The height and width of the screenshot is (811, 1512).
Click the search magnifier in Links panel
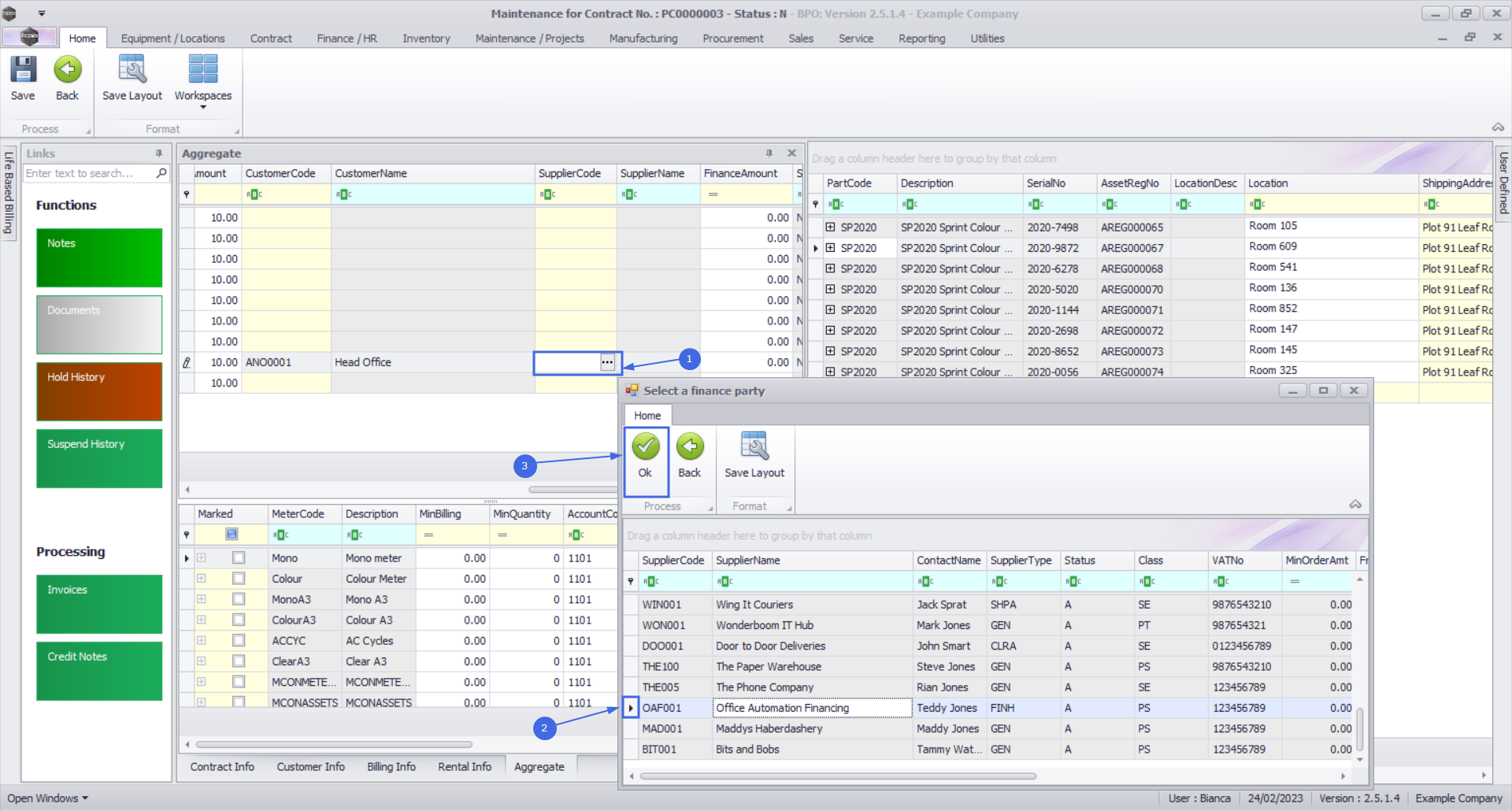tap(161, 173)
